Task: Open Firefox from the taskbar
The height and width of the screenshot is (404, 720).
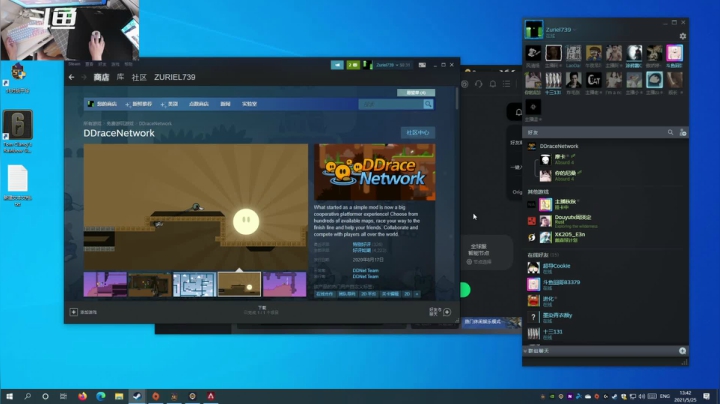Action: (82, 396)
